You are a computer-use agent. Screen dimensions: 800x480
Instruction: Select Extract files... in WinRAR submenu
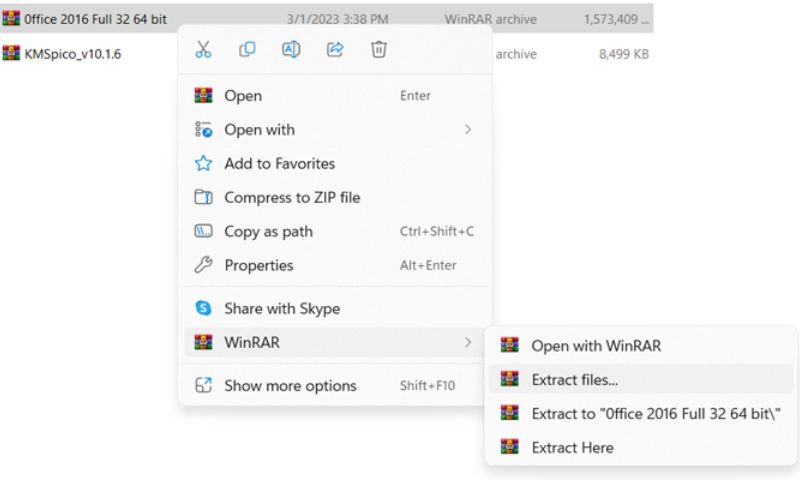[640, 380]
